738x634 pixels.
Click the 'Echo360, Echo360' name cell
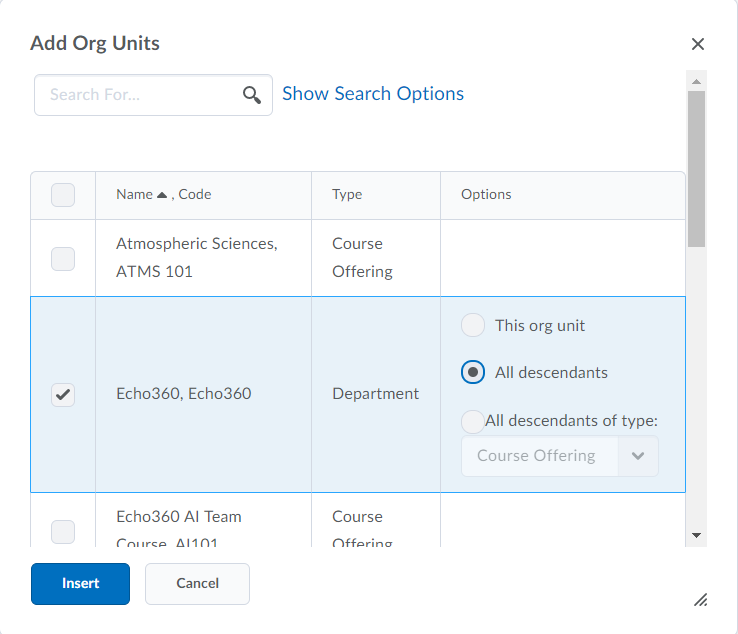point(203,394)
